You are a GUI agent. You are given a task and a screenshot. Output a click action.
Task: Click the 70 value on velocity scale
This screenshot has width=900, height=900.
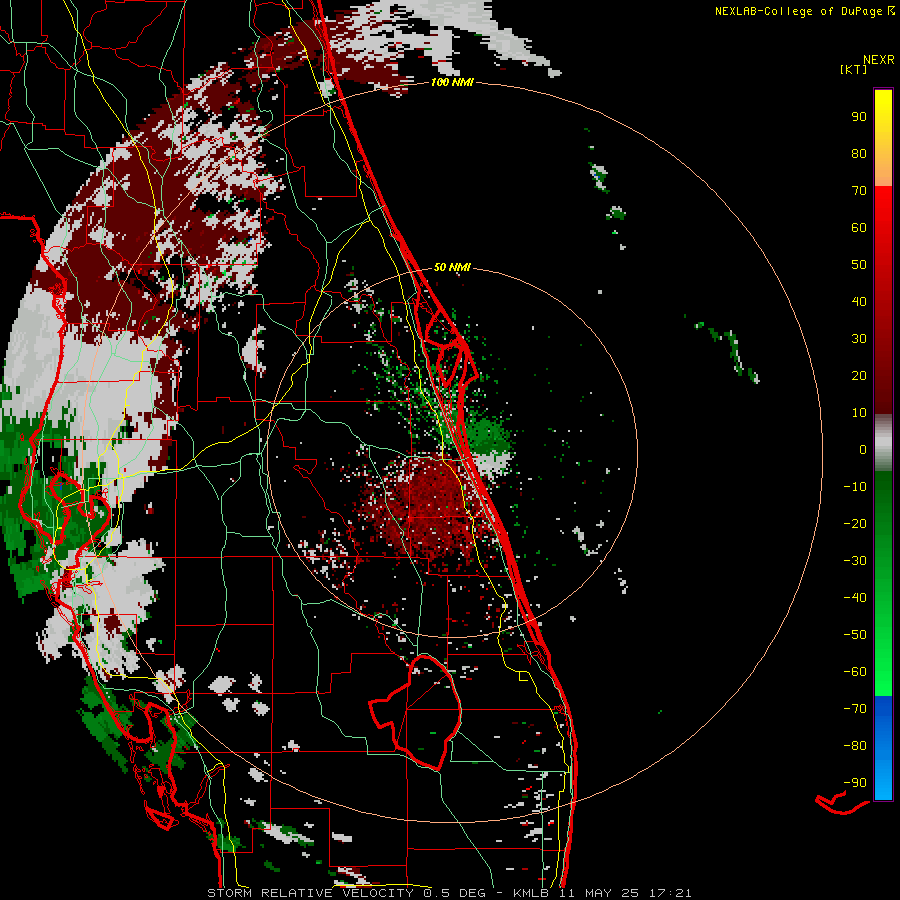(859, 191)
